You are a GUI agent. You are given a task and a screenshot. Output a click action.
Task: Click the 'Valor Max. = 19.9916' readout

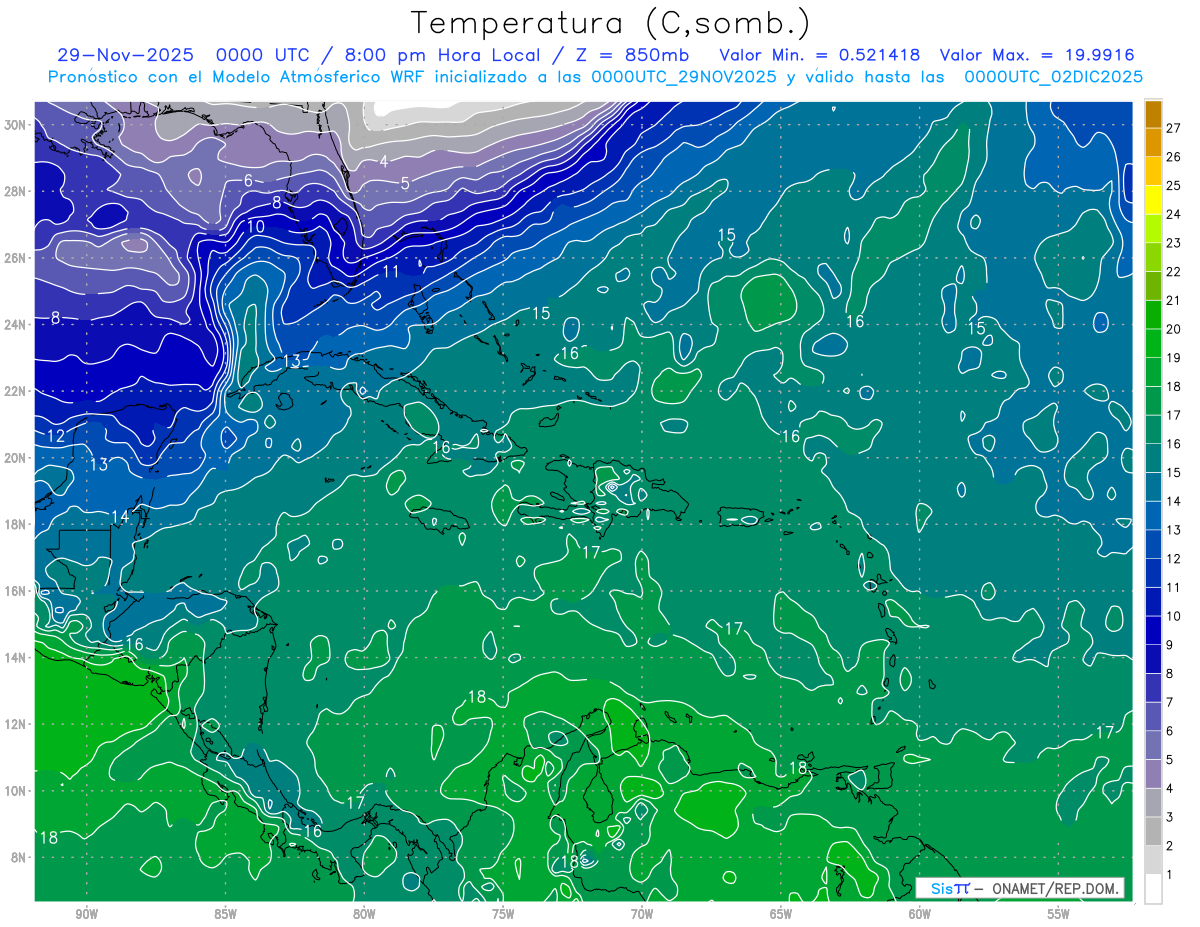1037,56
